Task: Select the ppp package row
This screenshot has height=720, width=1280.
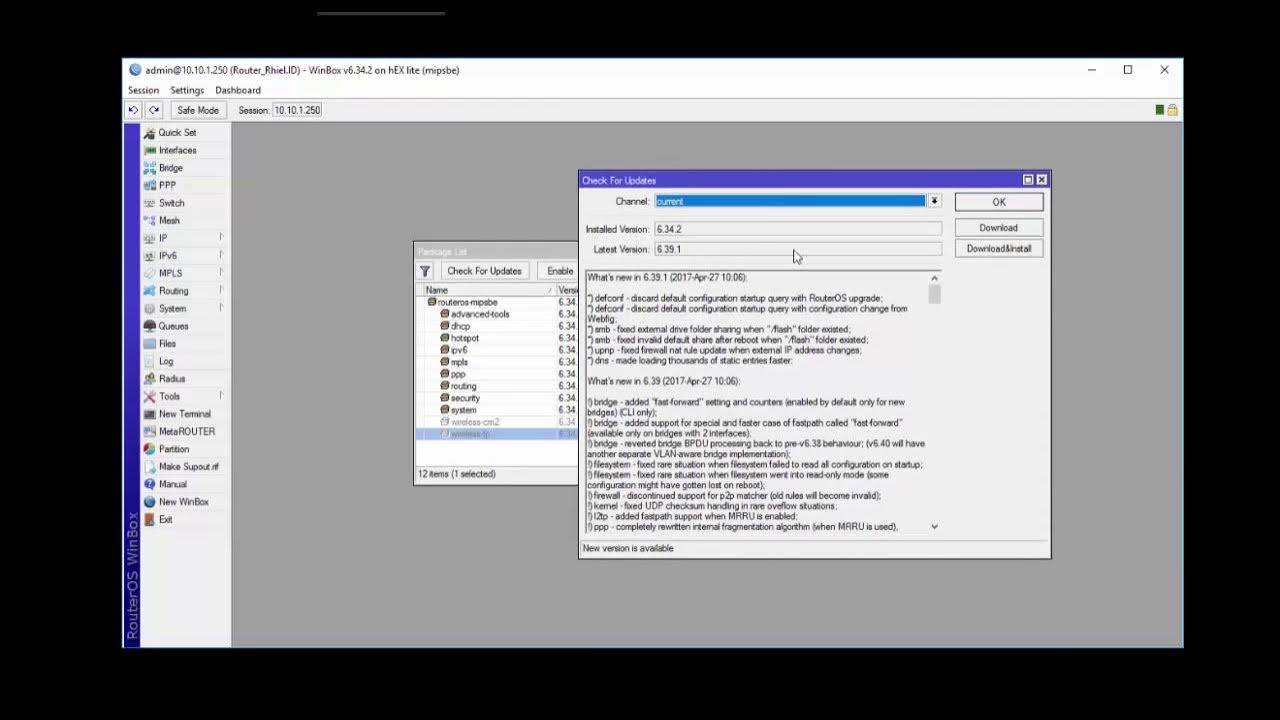Action: click(495, 374)
